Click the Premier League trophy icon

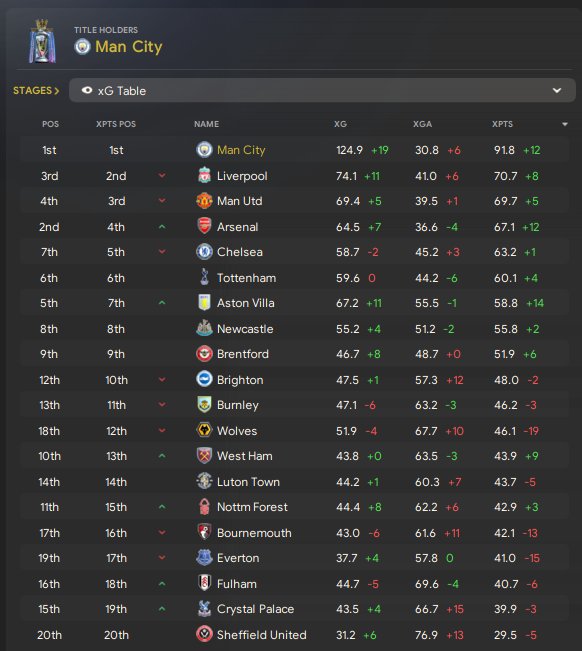click(x=42, y=42)
